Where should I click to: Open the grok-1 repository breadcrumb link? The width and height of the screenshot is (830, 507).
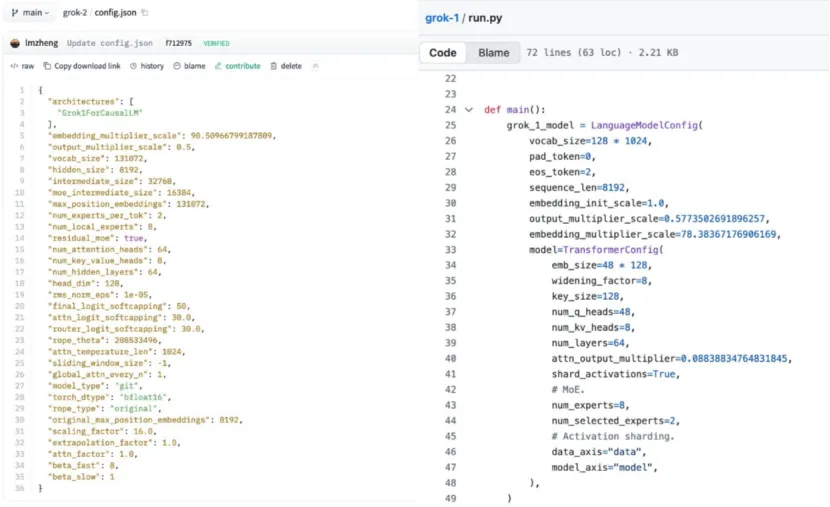point(442,18)
